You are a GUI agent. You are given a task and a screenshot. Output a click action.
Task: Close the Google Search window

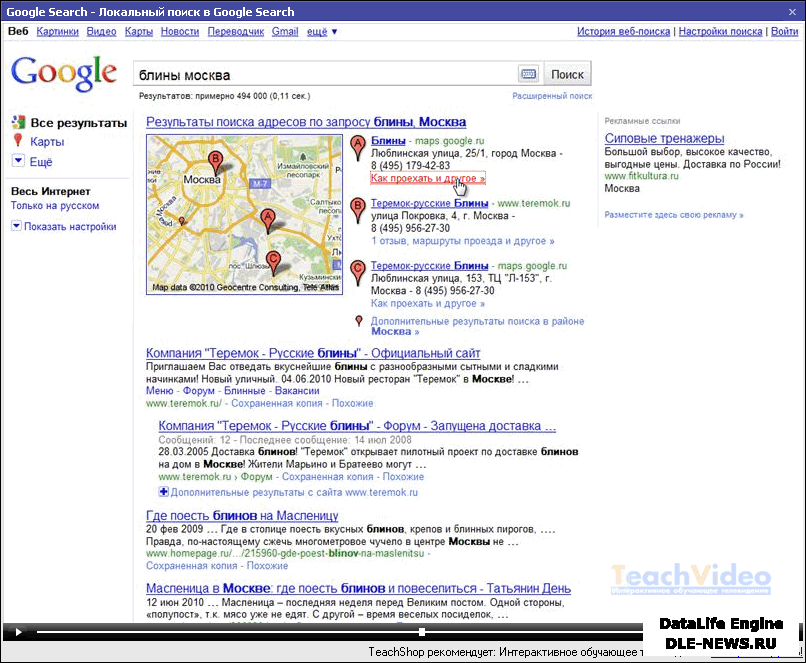tap(792, 11)
